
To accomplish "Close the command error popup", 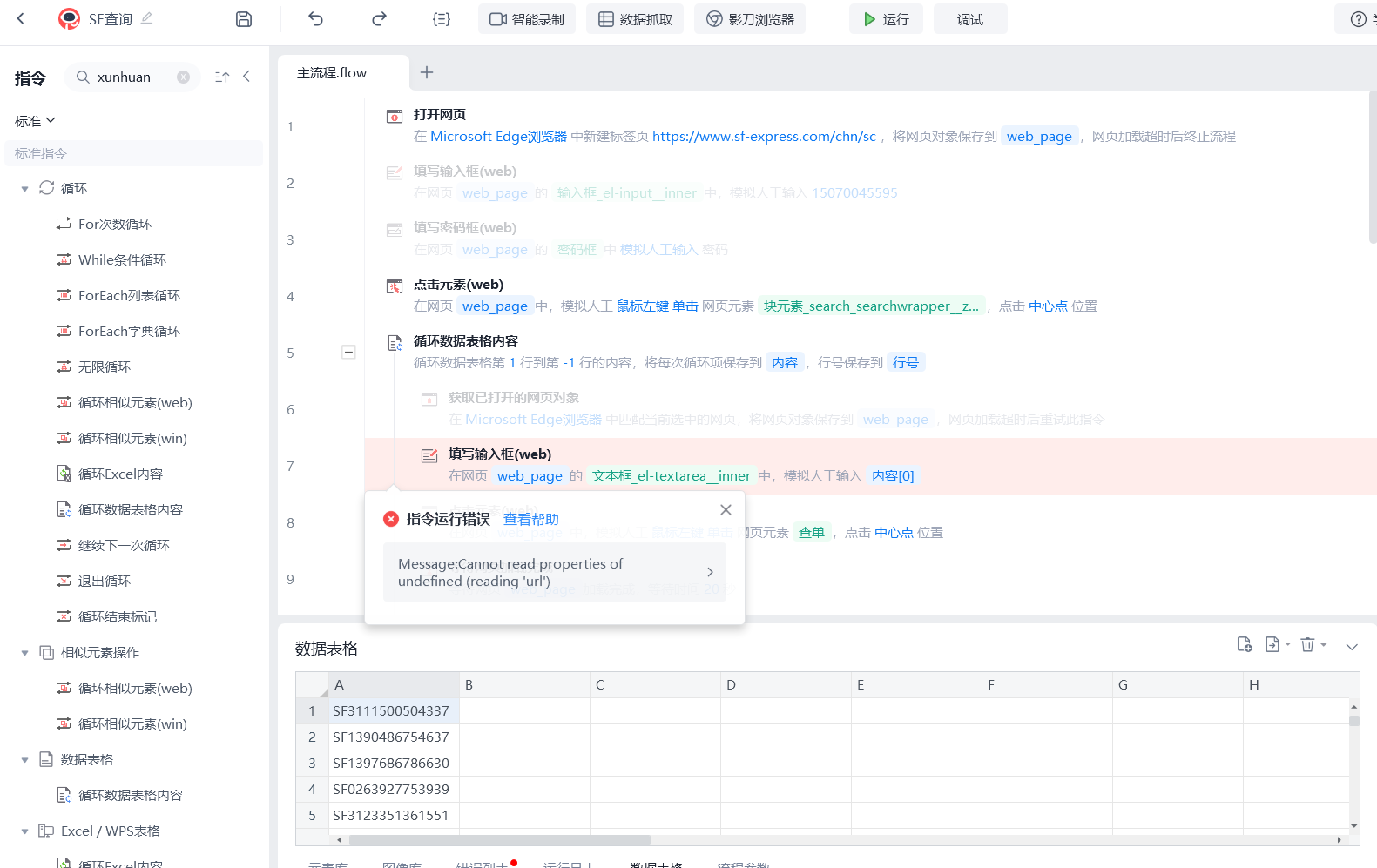I will coord(726,510).
